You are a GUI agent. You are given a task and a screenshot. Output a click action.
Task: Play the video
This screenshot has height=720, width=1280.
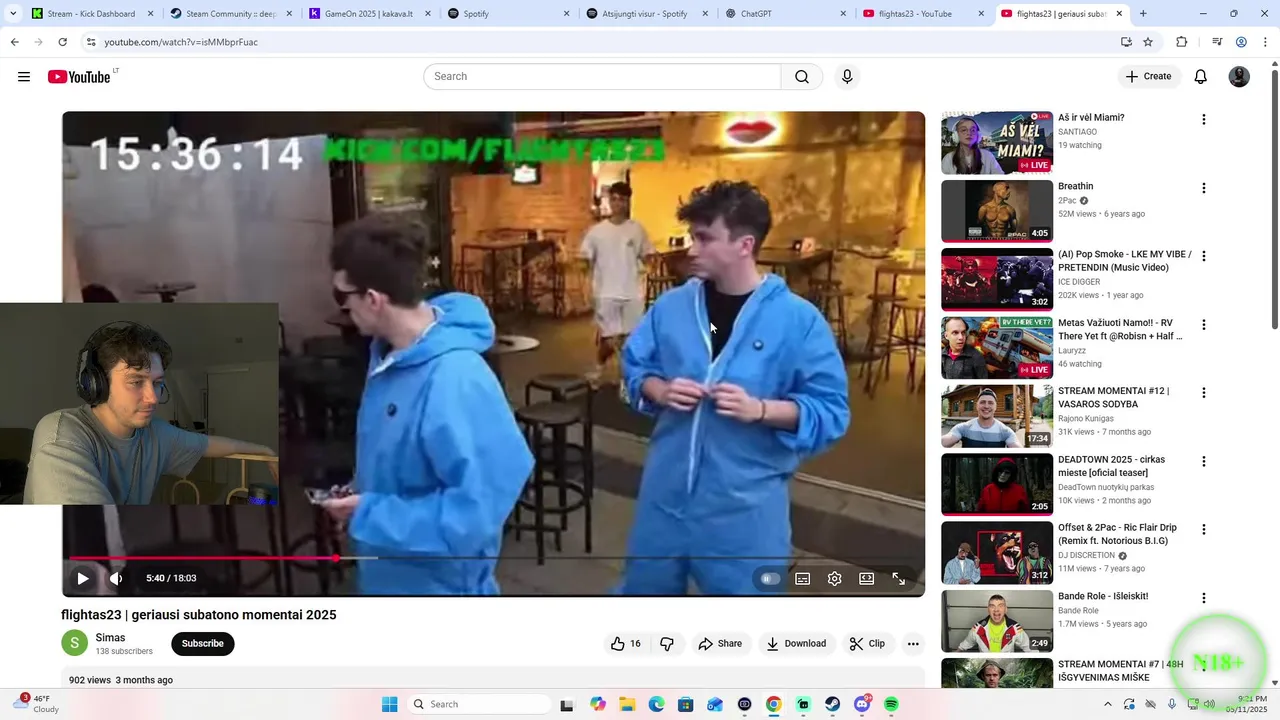[83, 578]
